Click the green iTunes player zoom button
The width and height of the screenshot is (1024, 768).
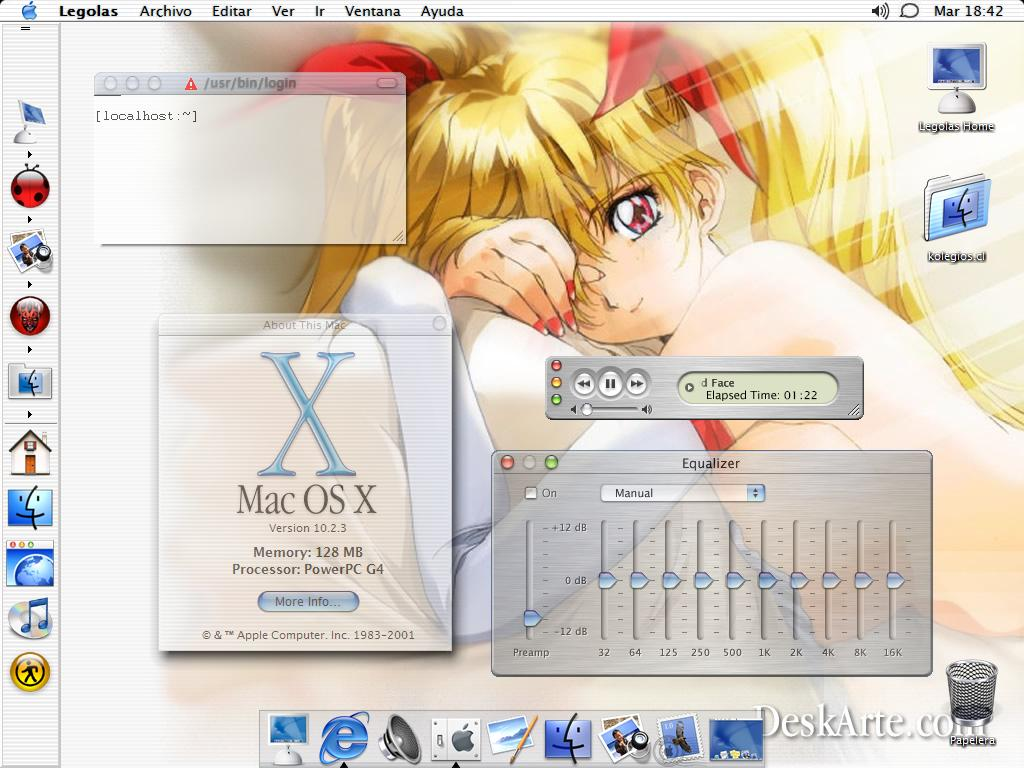tap(556, 399)
